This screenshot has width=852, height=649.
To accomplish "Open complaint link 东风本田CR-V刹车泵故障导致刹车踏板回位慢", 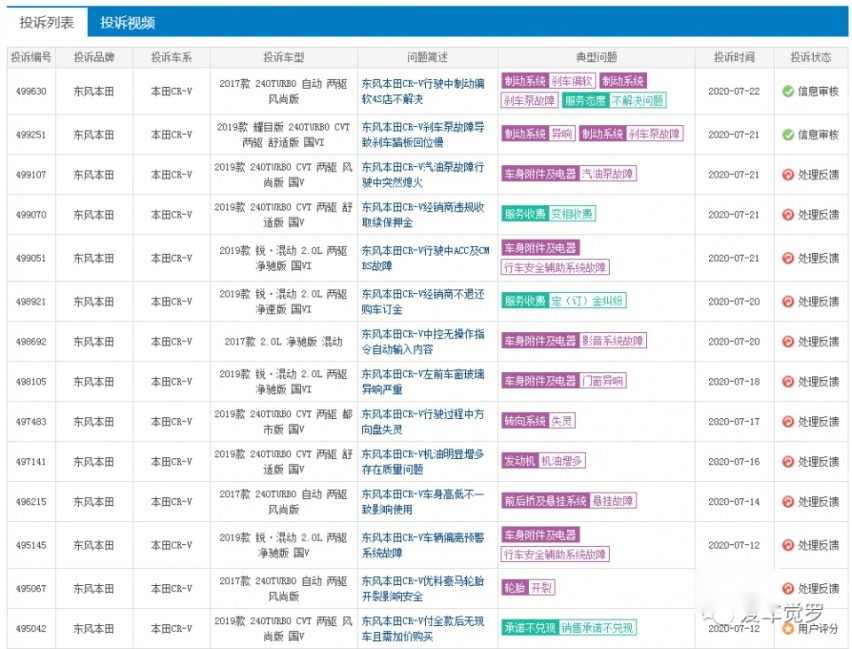I will pos(423,135).
